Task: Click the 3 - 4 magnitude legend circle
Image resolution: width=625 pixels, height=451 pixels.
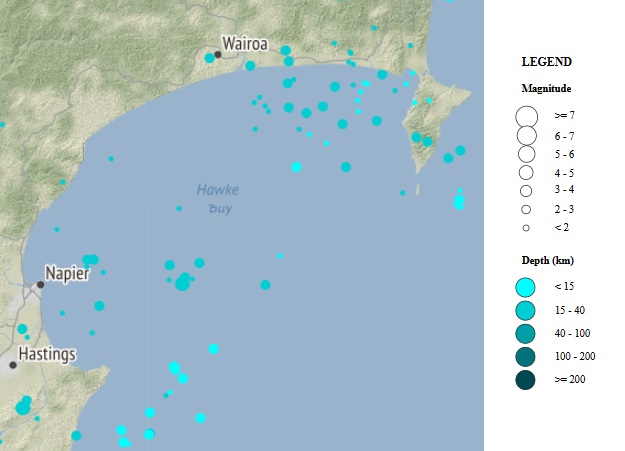Action: point(526,191)
